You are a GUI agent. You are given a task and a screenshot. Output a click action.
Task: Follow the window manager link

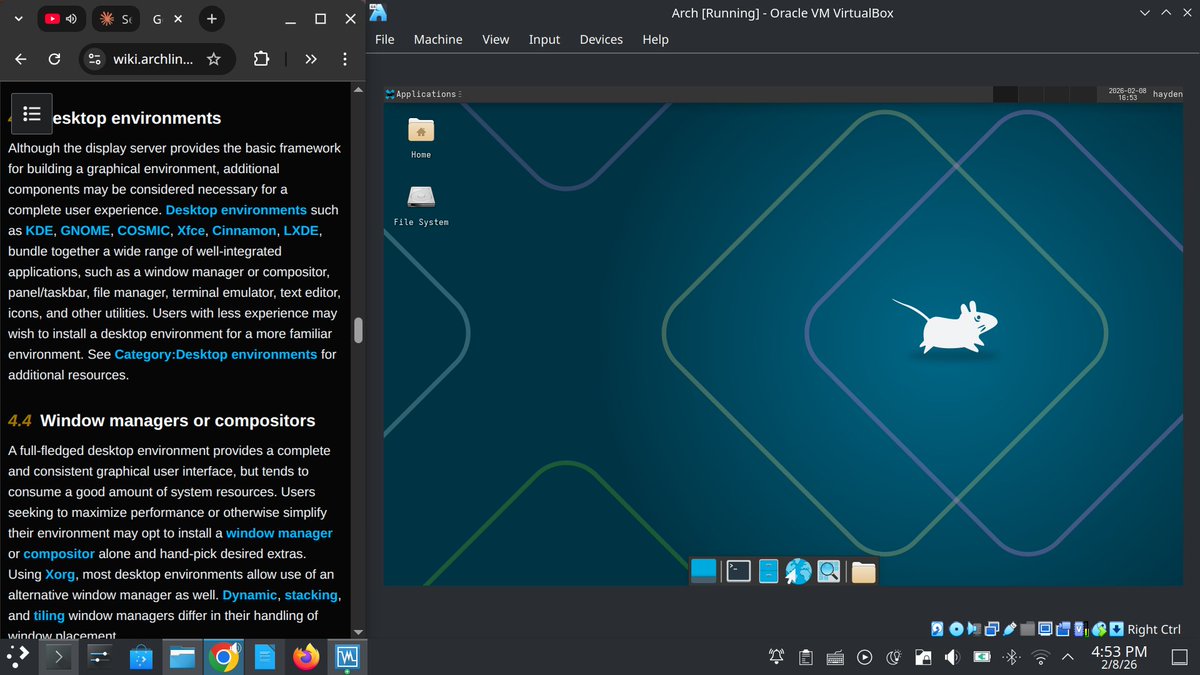(x=279, y=533)
